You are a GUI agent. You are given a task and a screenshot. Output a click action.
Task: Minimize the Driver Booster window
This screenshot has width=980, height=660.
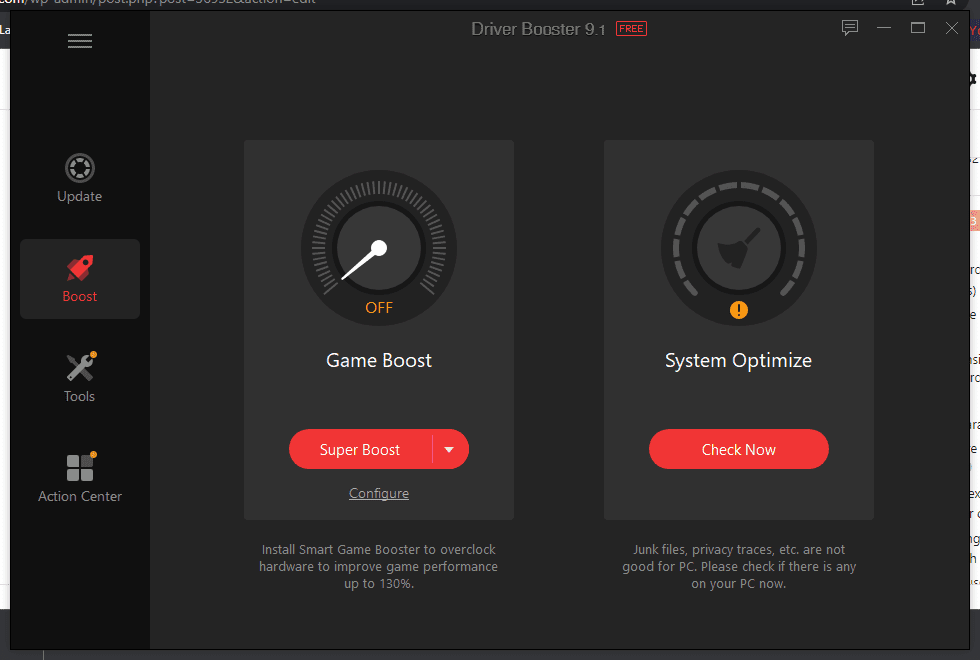(884, 28)
